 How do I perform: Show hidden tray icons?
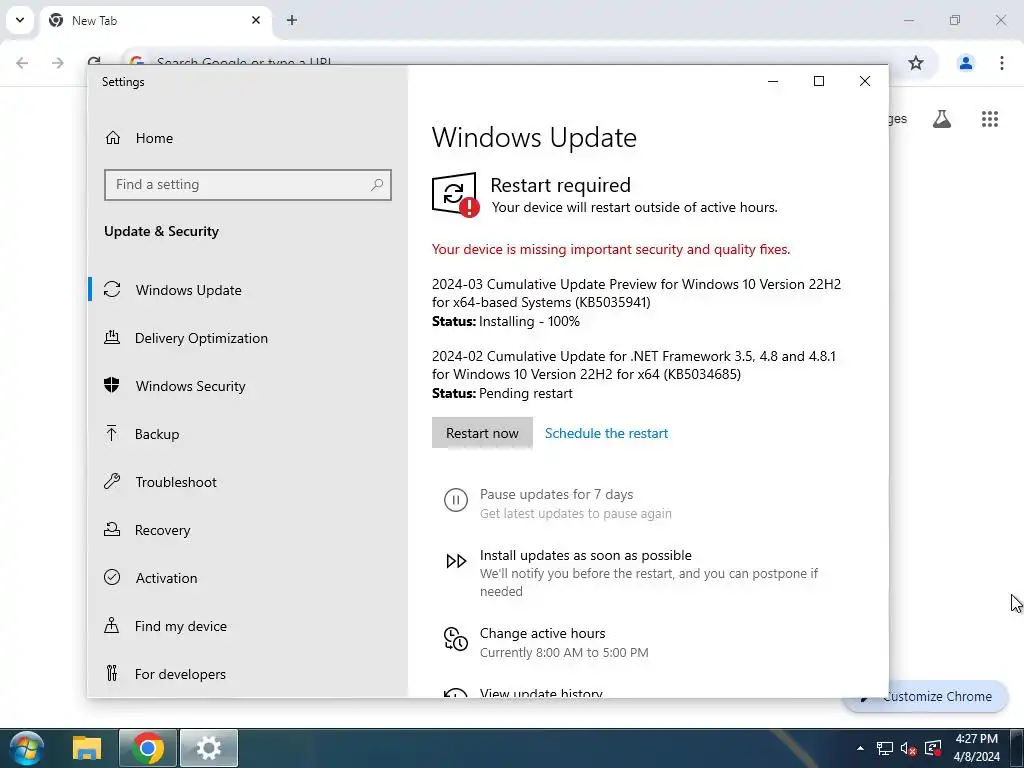pyautogui.click(x=860, y=748)
